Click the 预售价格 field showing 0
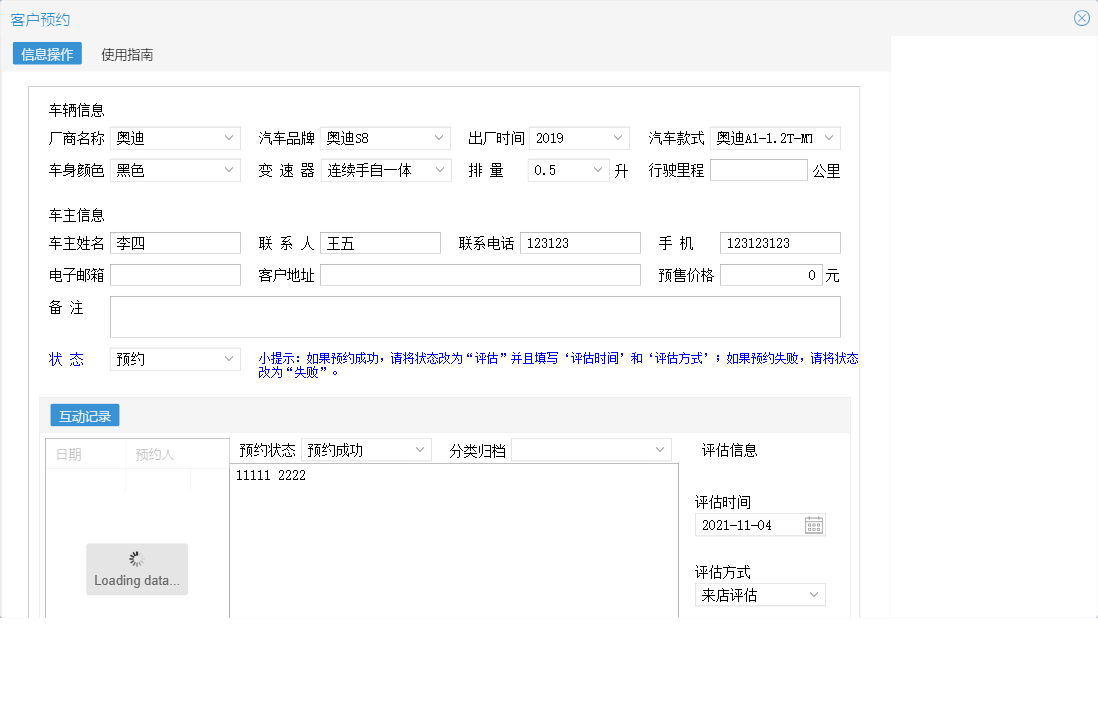1098x702 pixels. coord(770,274)
